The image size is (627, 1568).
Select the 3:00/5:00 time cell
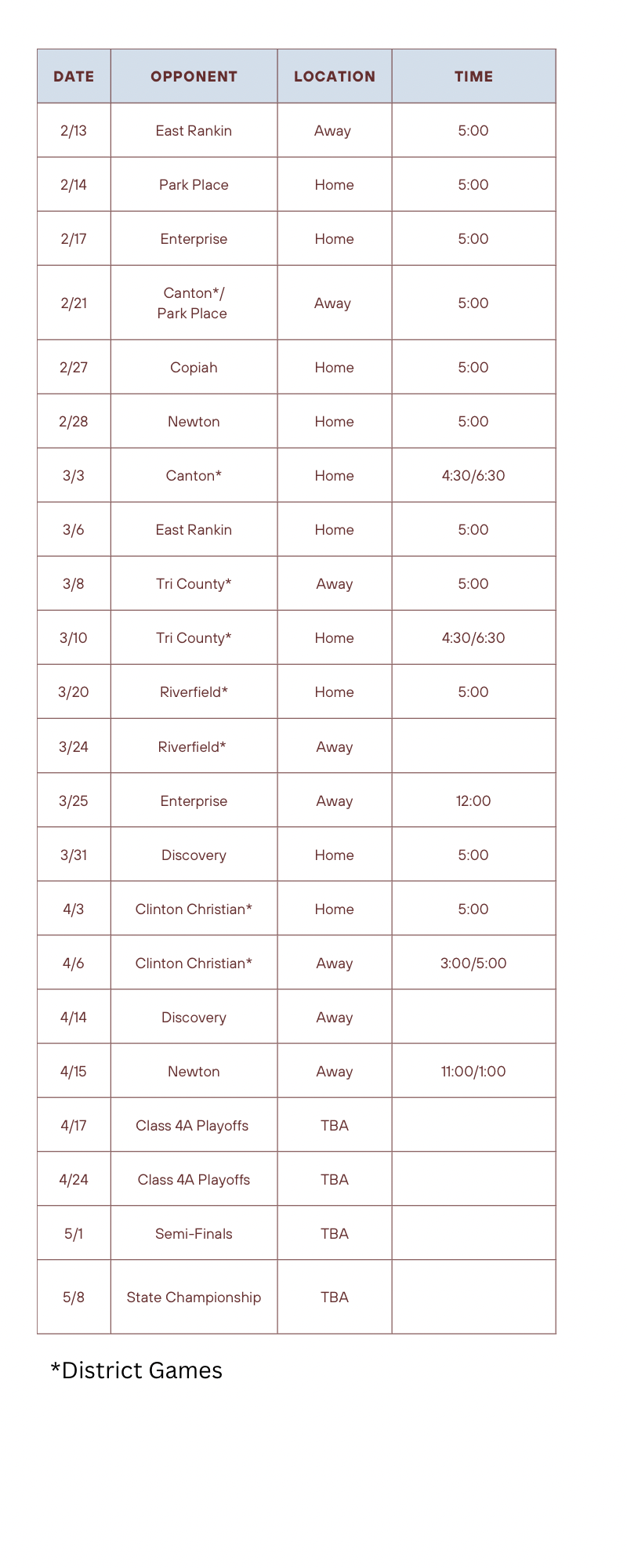473,963
